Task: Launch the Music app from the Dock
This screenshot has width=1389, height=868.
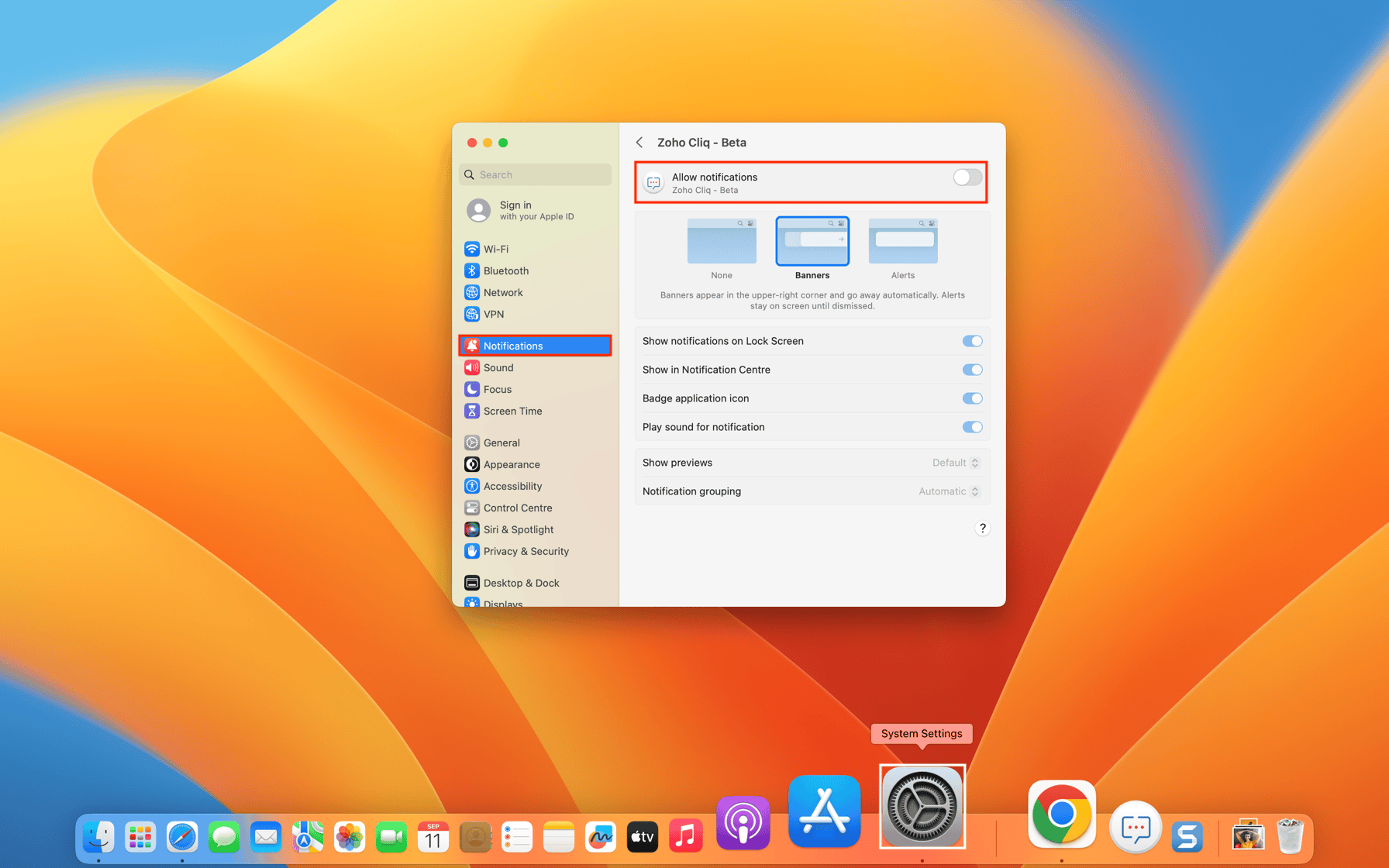Action: pyautogui.click(x=685, y=836)
